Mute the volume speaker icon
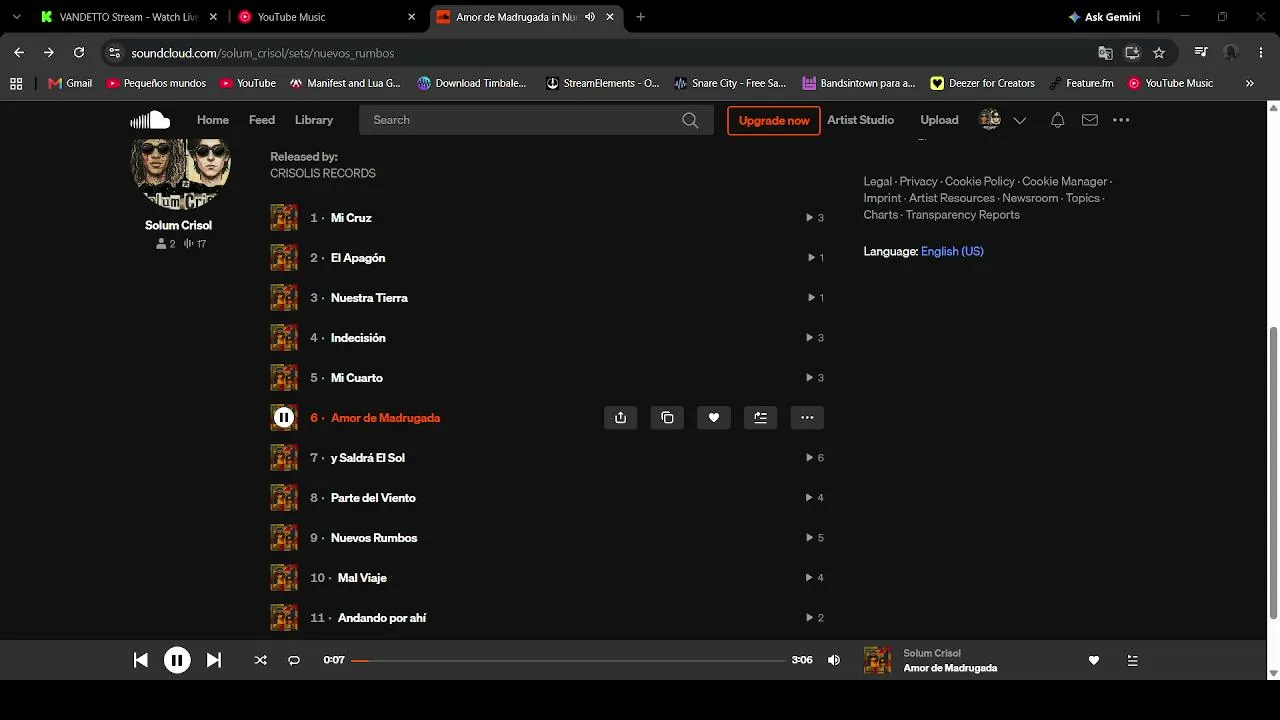 tap(834, 660)
